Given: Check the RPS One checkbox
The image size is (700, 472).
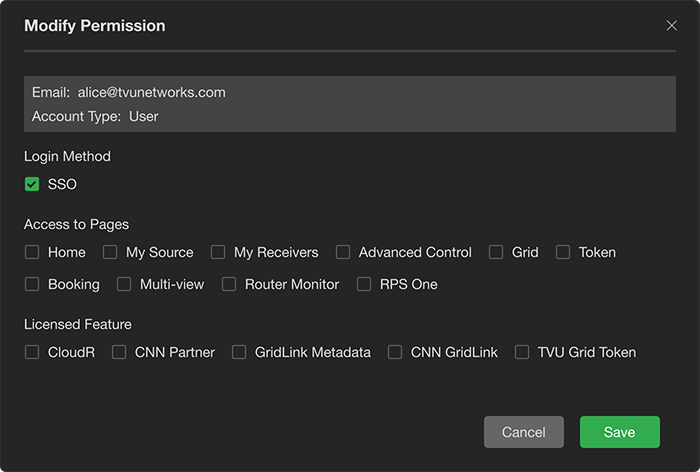Looking at the screenshot, I should 364,284.
